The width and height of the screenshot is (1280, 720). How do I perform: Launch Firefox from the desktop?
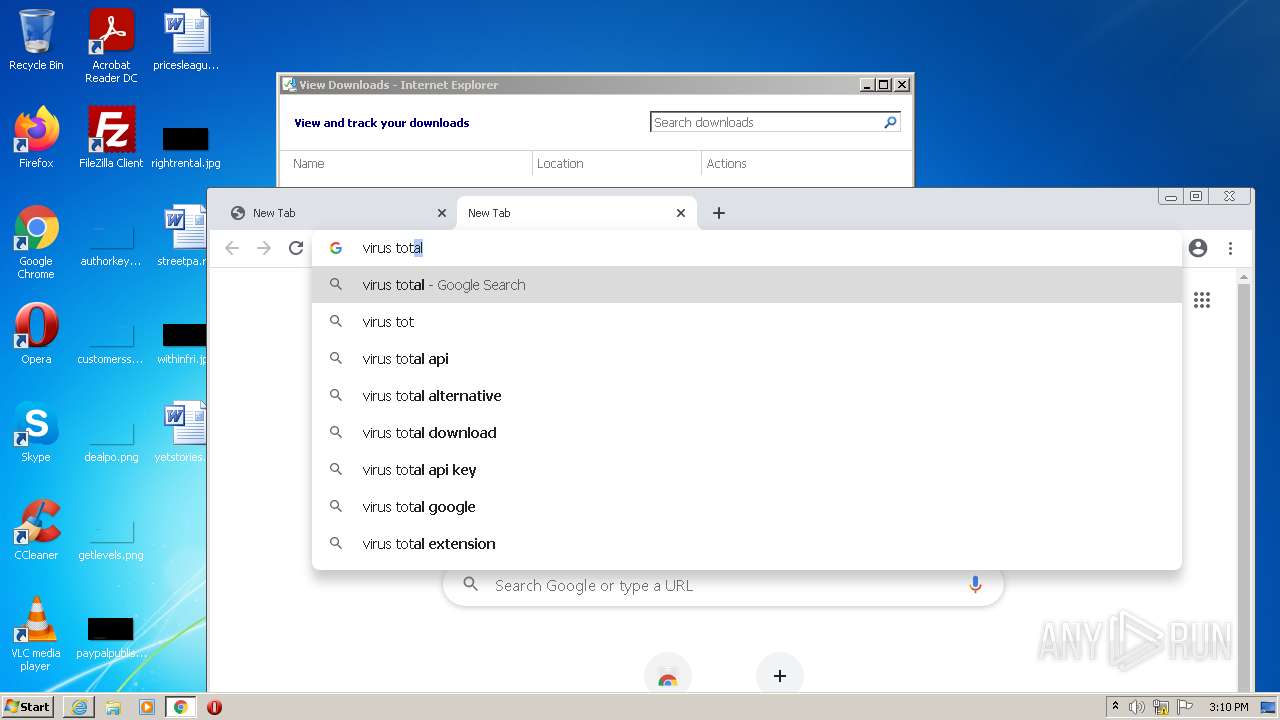[x=36, y=138]
